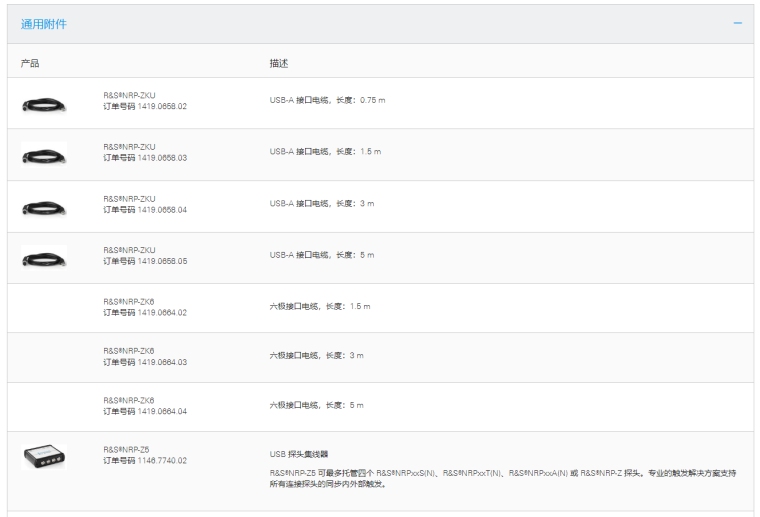Viewport: 760px width, 517px height.
Task: Open cable thumbnail for order 1419.0658.04
Action: point(44,208)
